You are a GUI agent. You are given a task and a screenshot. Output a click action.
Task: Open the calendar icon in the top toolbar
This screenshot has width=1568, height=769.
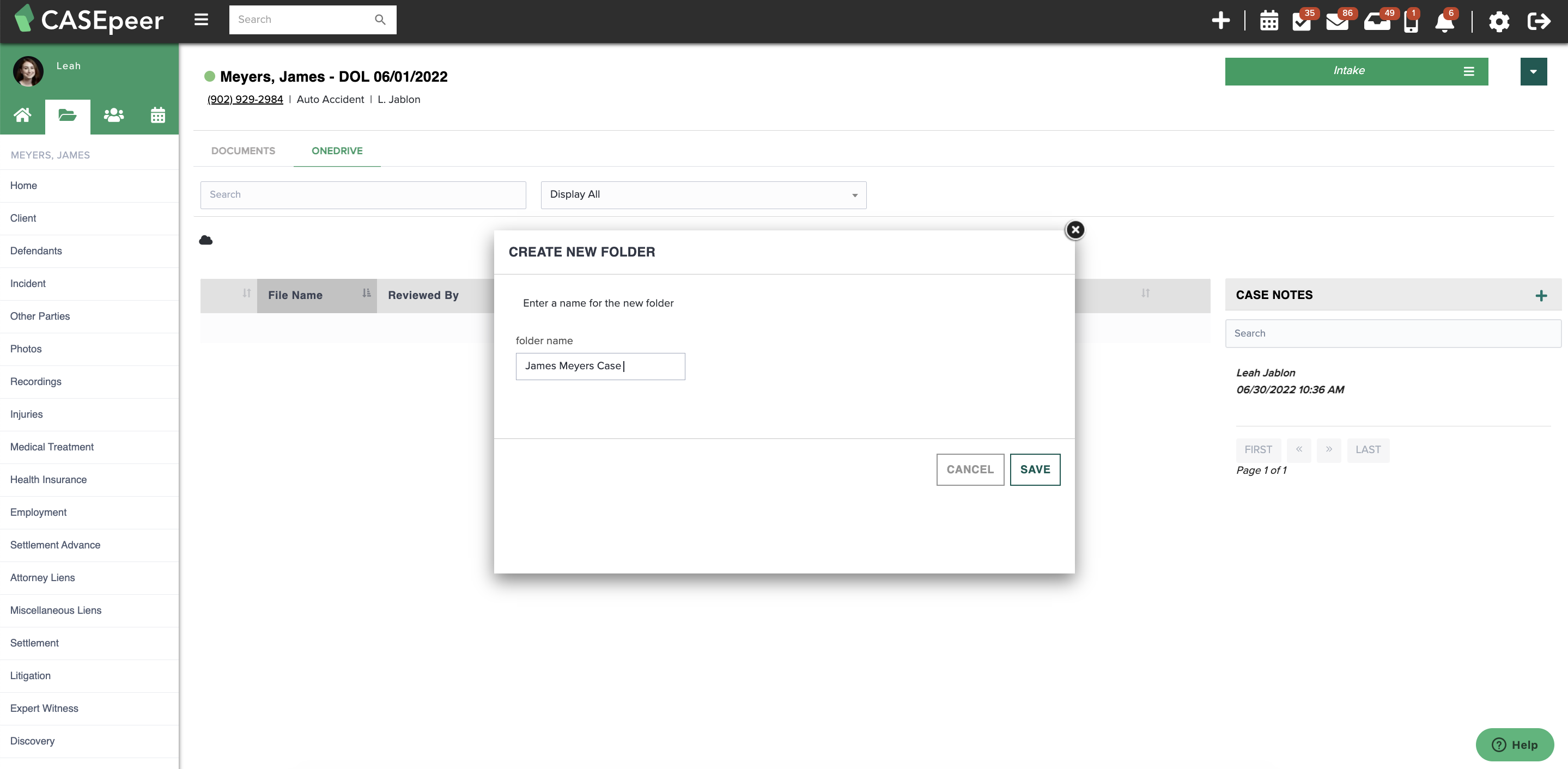tap(1269, 21)
